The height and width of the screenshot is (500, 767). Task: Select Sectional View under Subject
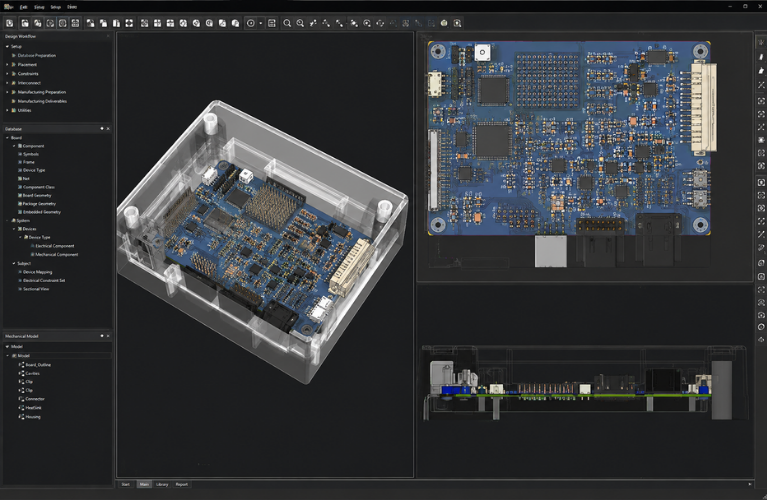36,289
